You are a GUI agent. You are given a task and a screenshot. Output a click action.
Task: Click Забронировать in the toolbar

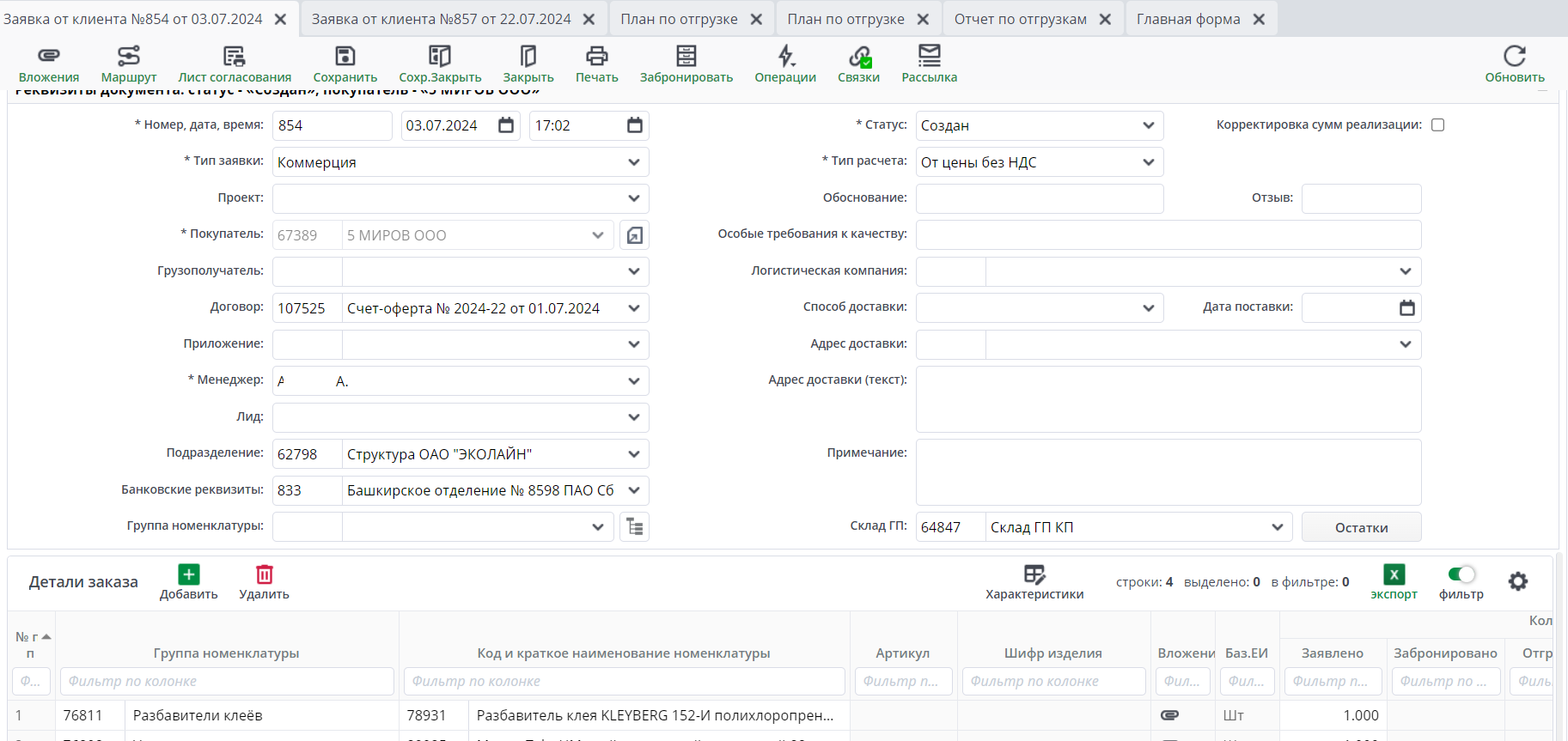(686, 57)
